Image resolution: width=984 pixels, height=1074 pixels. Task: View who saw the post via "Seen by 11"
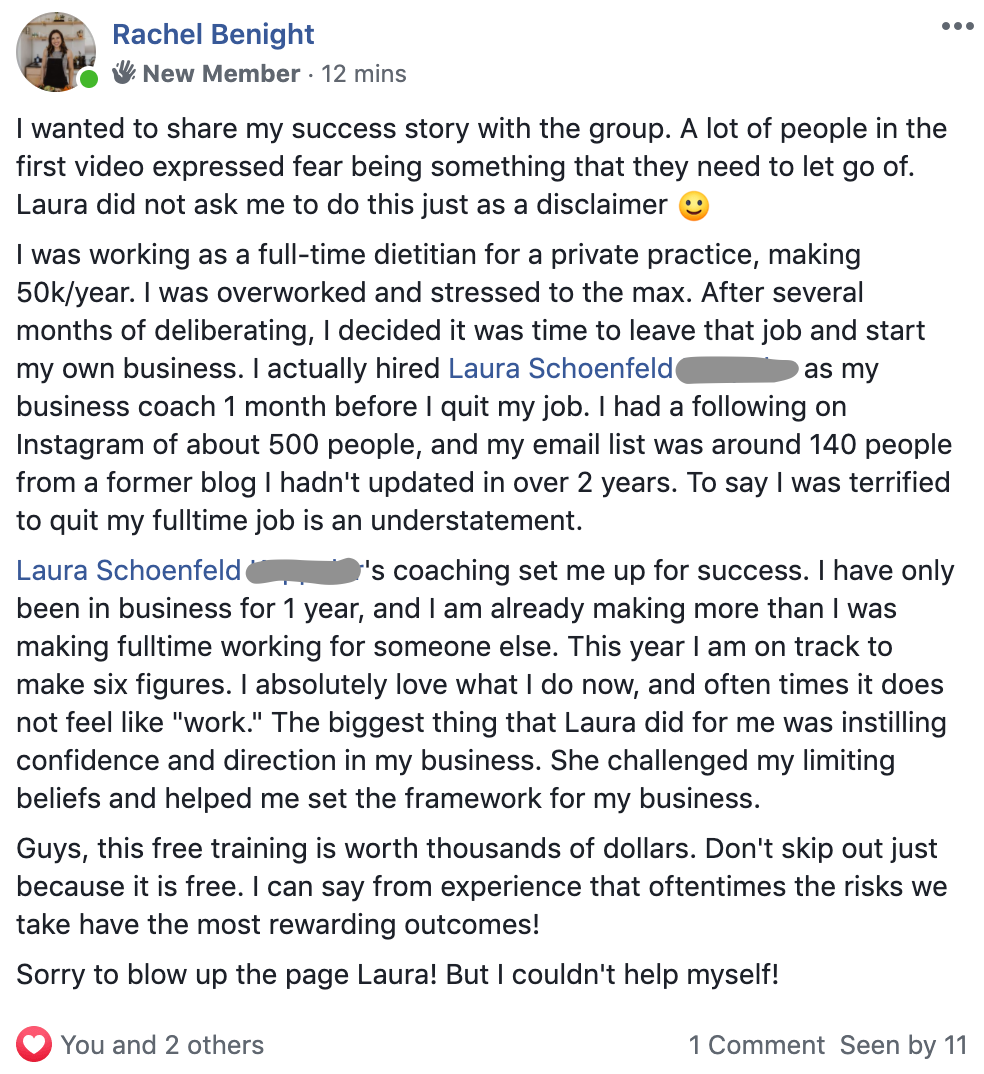(x=903, y=1045)
